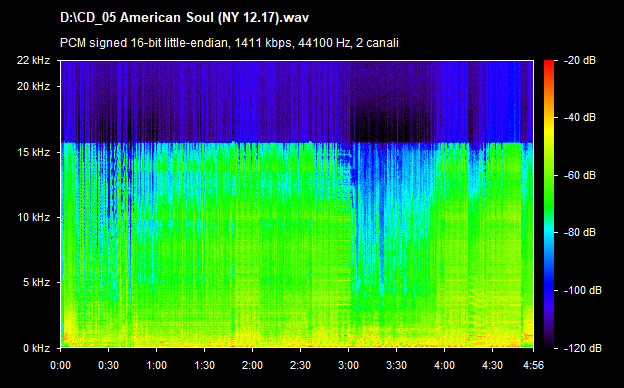Click the 0:30 time axis marker
The image size is (624, 388).
108,365
